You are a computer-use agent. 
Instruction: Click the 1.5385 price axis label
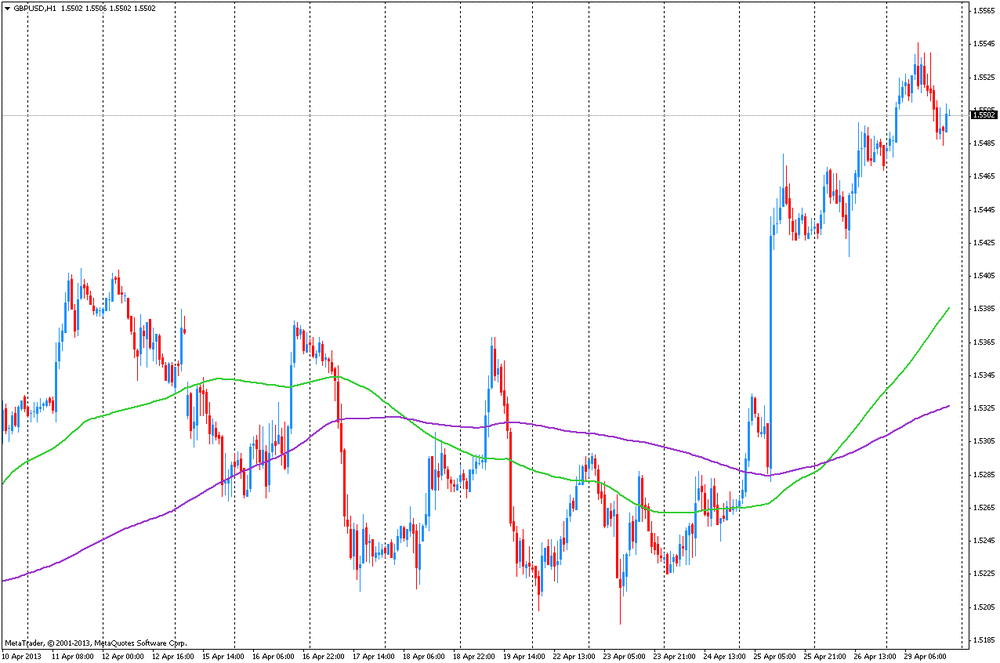(985, 309)
